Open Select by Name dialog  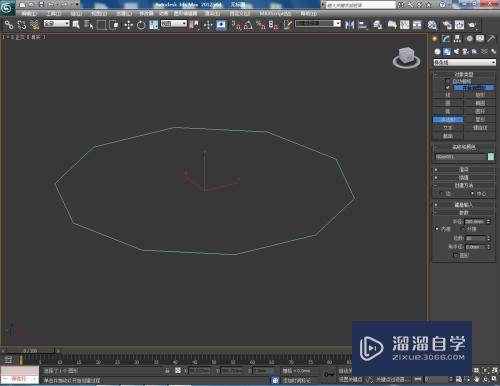click(x=89, y=25)
